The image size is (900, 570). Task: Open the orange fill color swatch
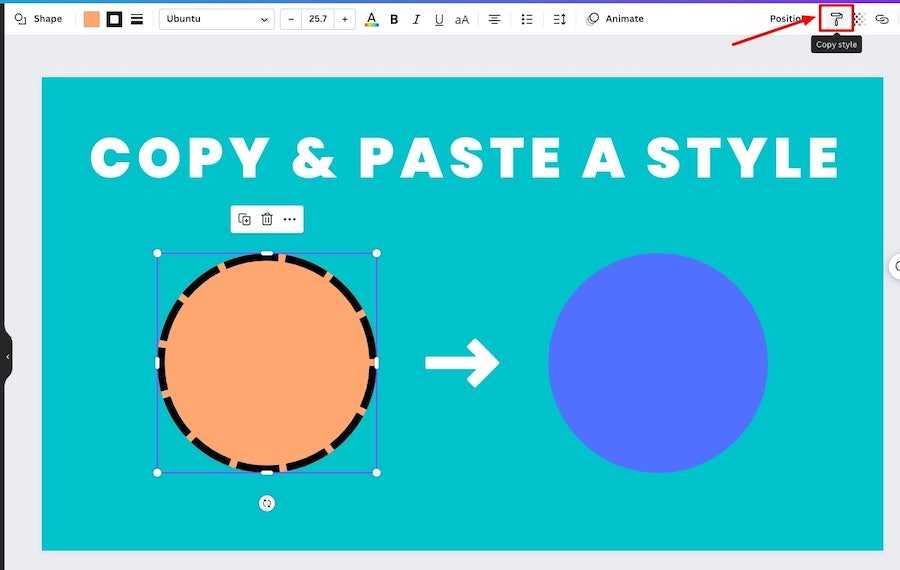(92, 19)
